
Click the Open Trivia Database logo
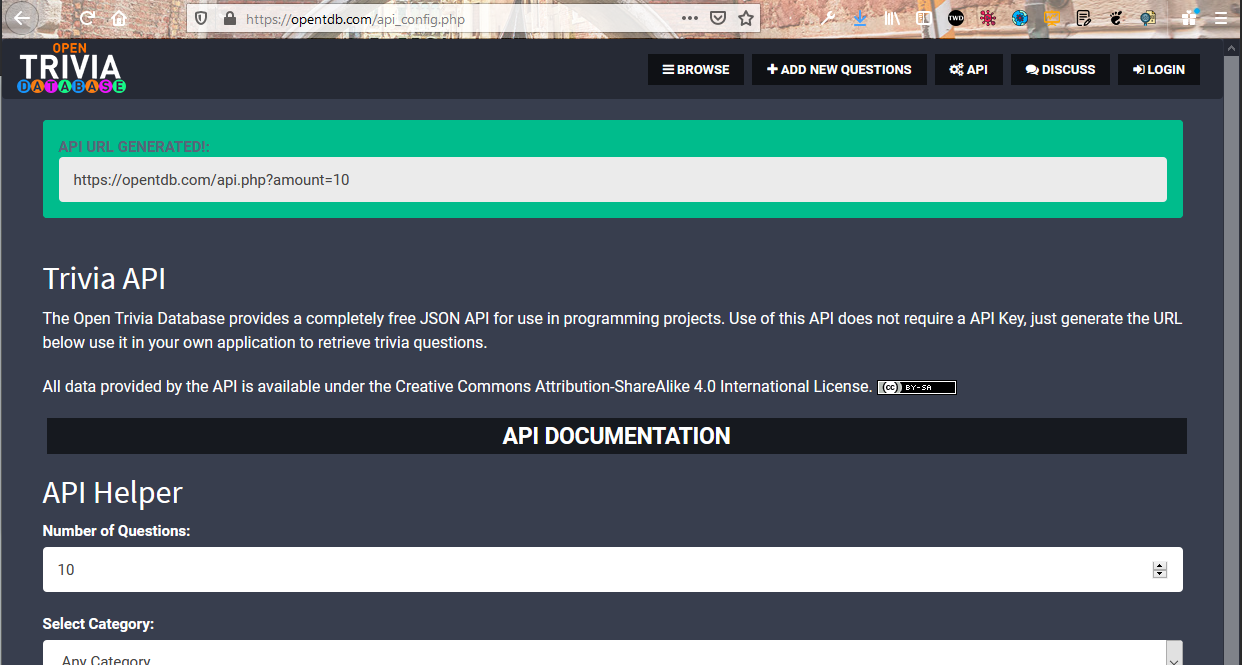[72, 69]
